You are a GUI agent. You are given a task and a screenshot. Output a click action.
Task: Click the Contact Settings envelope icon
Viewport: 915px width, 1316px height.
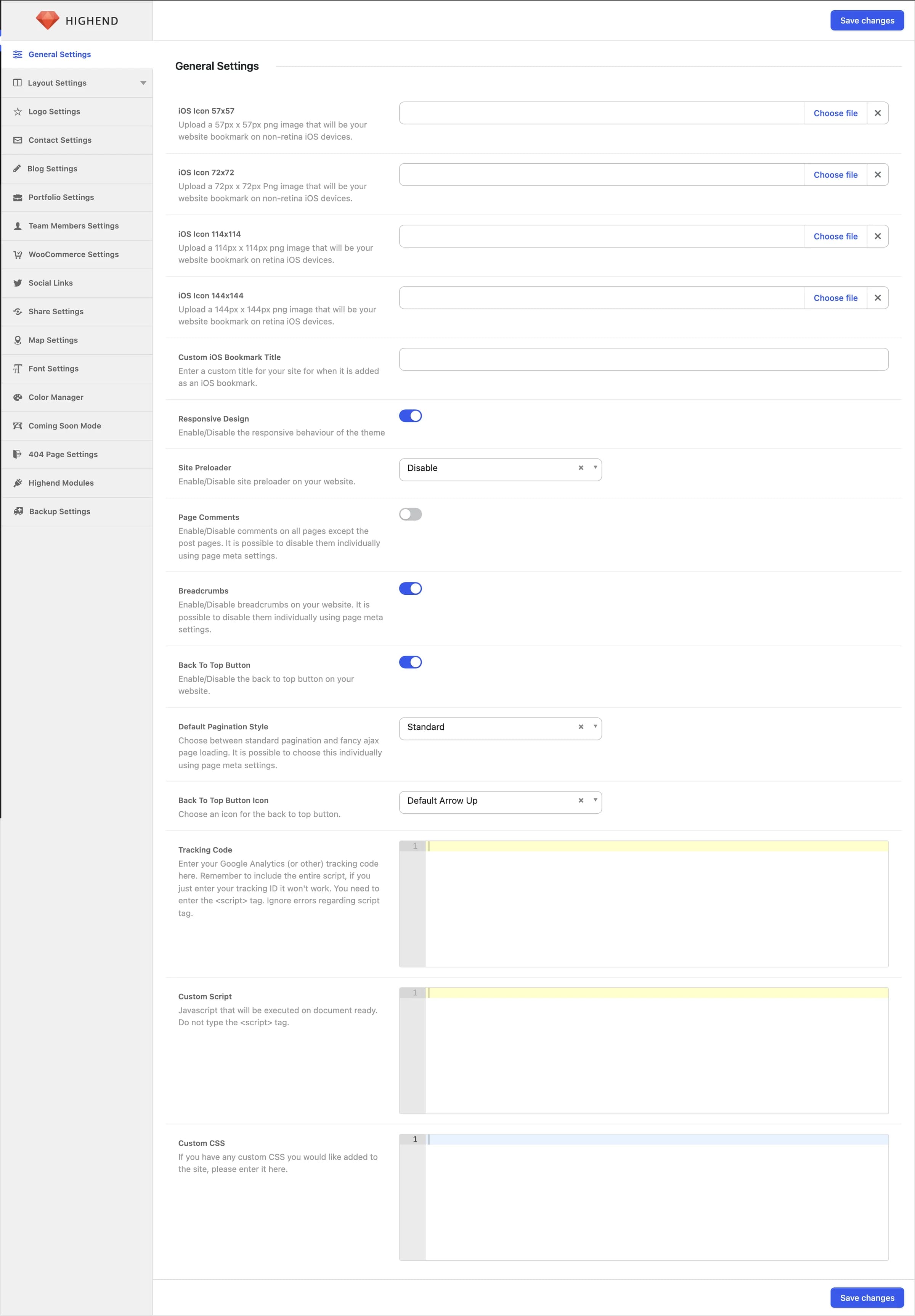[18, 140]
